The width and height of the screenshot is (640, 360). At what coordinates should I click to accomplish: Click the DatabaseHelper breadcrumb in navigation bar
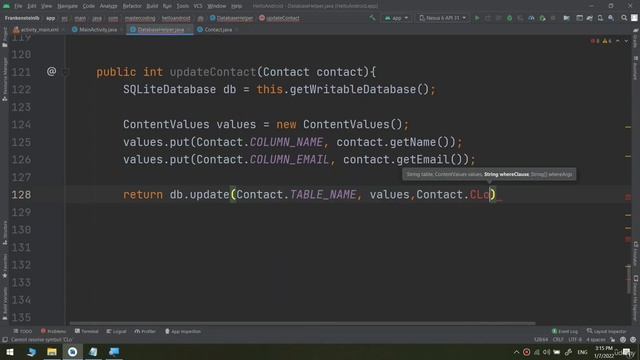pos(231,18)
